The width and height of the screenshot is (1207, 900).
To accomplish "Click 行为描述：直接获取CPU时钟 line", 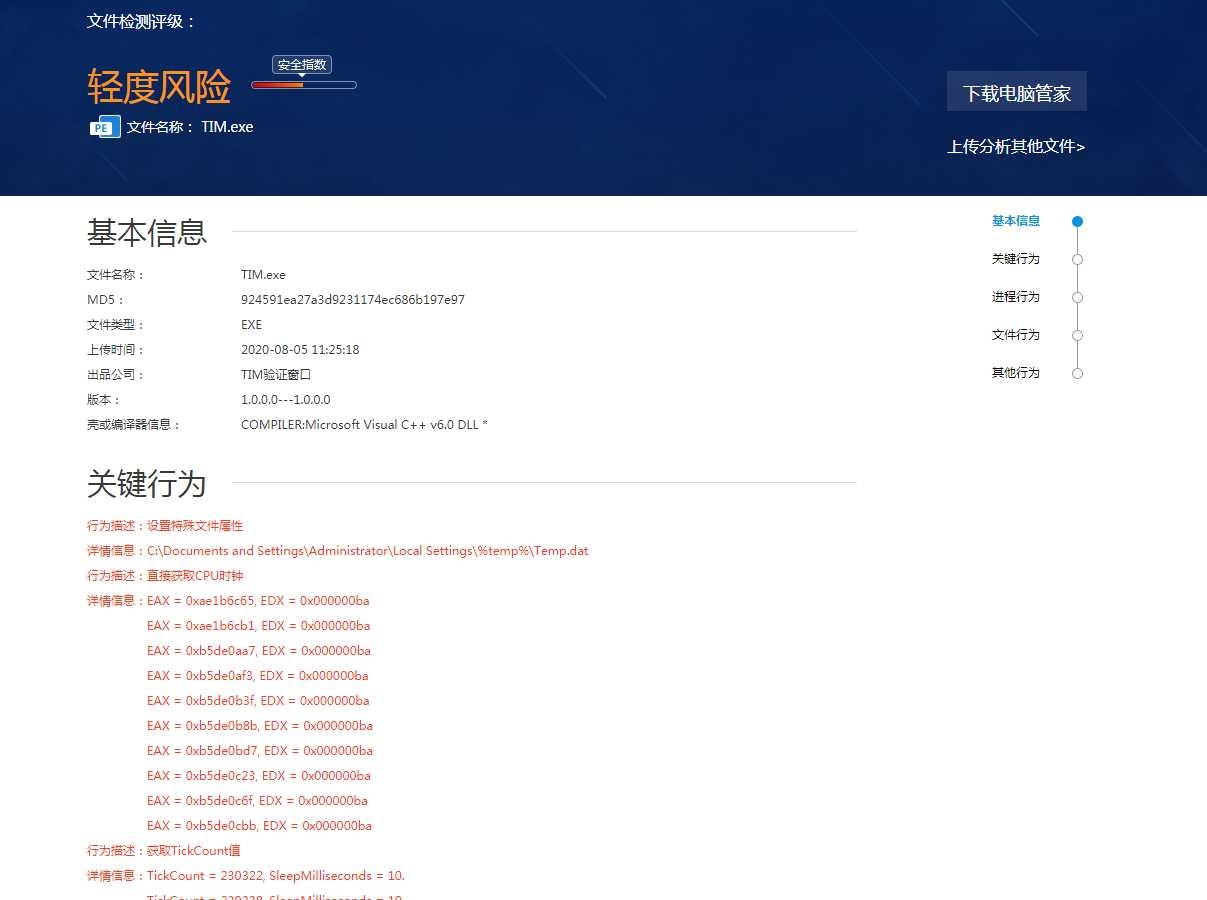I will 165,576.
